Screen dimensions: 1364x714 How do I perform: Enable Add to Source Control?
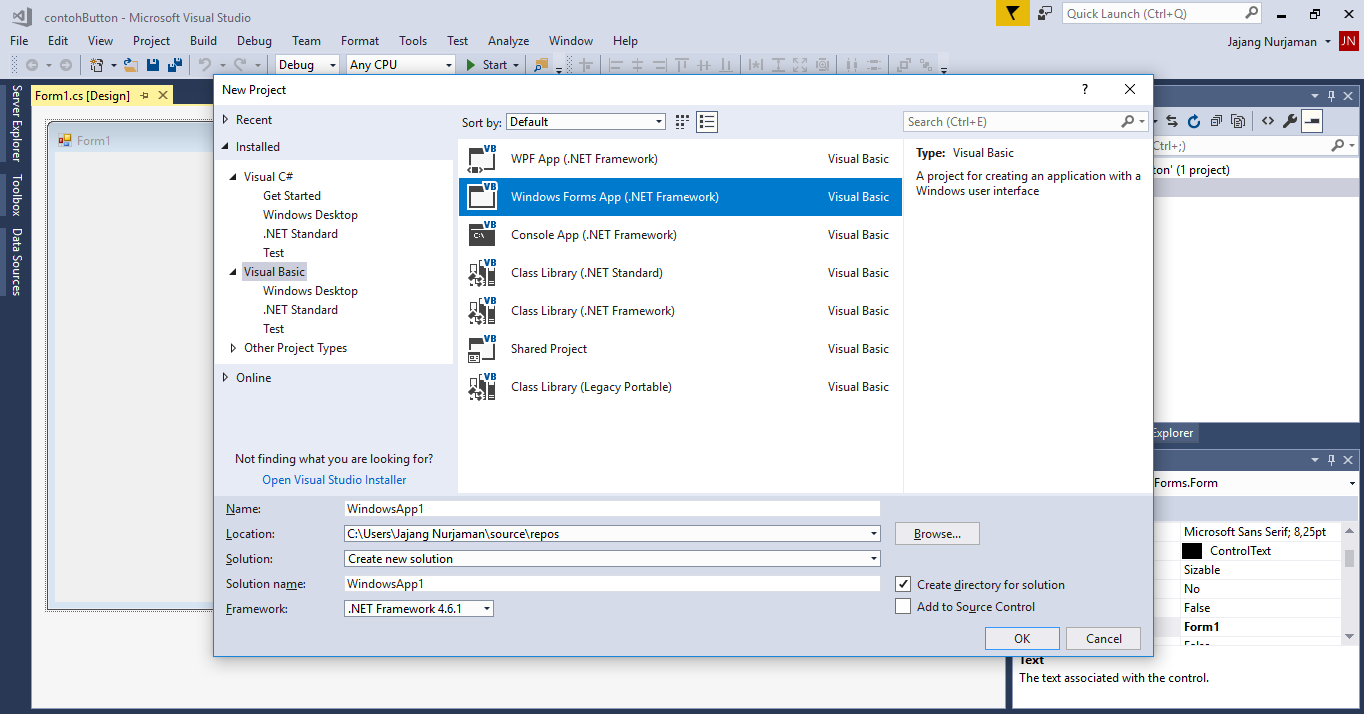(x=903, y=605)
